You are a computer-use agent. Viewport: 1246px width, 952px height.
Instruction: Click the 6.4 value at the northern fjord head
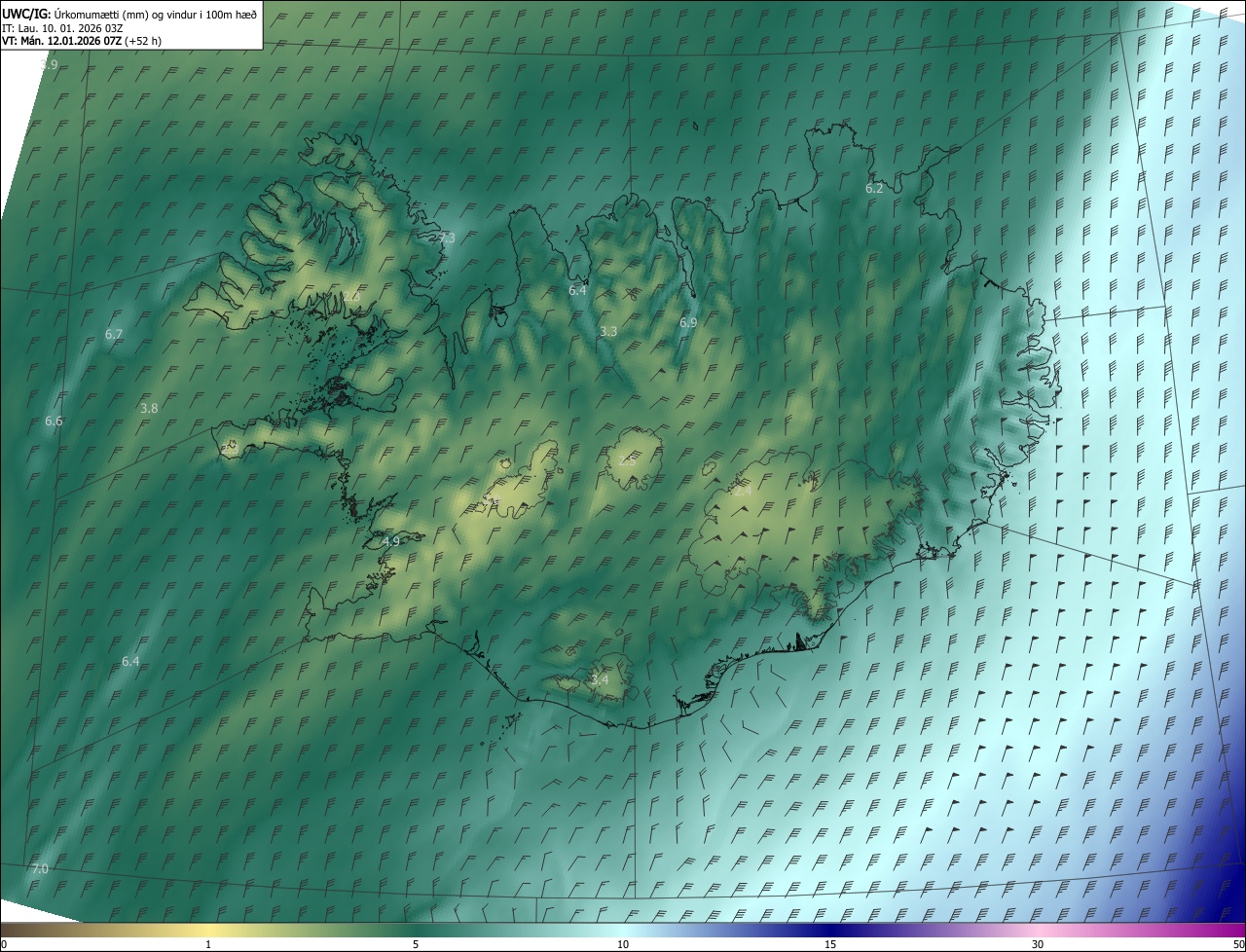coord(577,290)
